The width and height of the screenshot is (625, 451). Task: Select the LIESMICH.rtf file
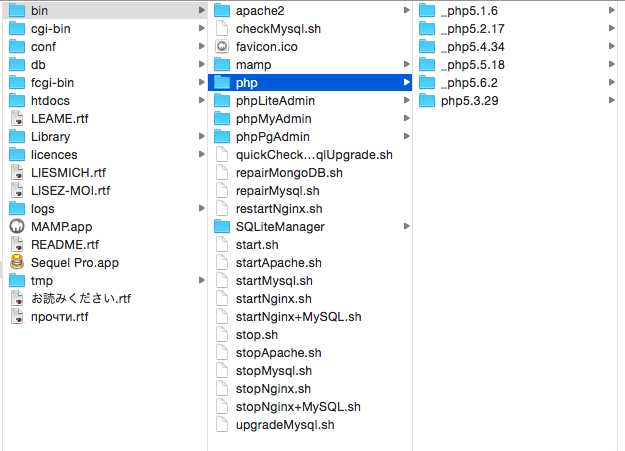(x=68, y=173)
